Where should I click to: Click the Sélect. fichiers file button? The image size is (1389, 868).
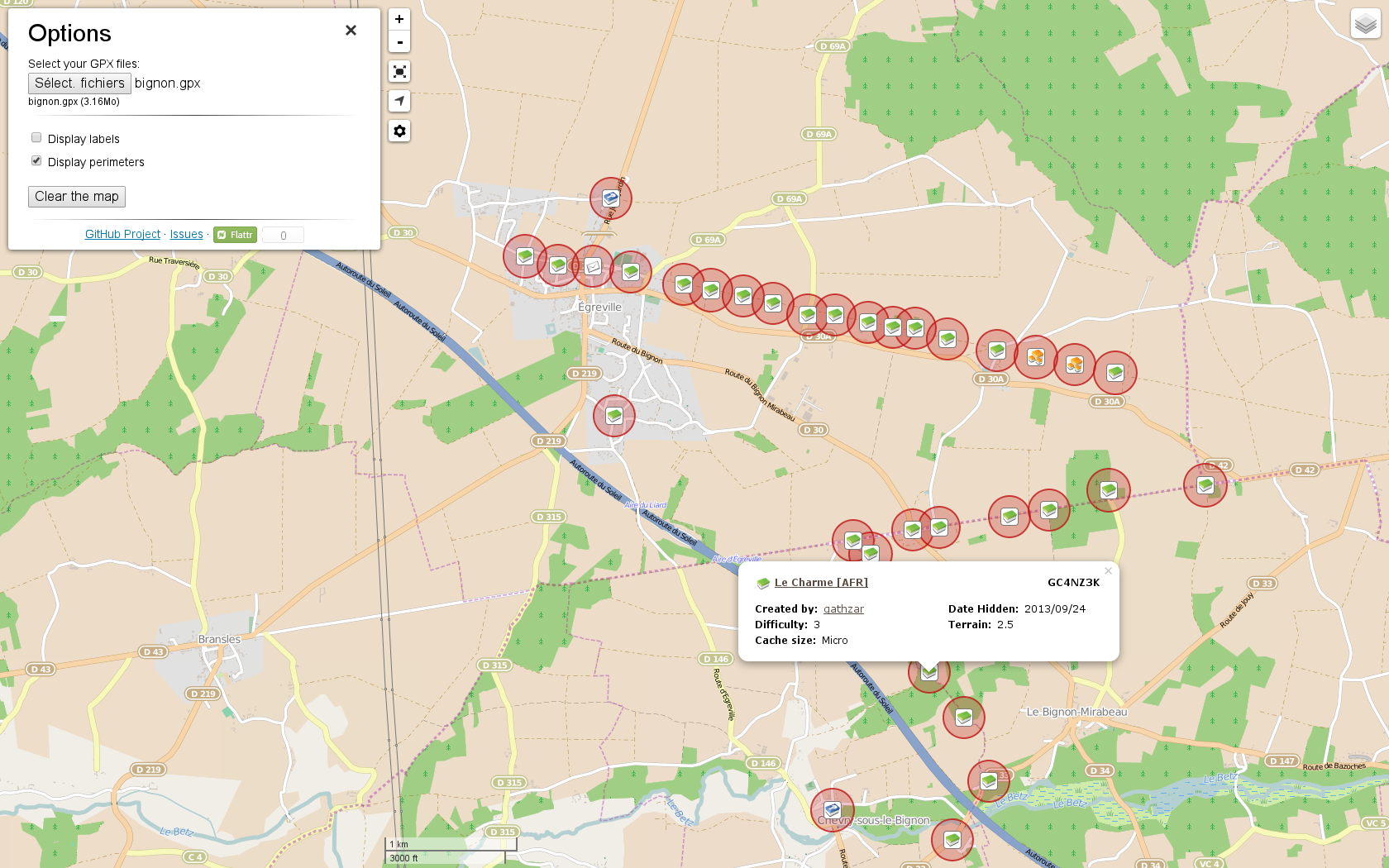[x=79, y=83]
